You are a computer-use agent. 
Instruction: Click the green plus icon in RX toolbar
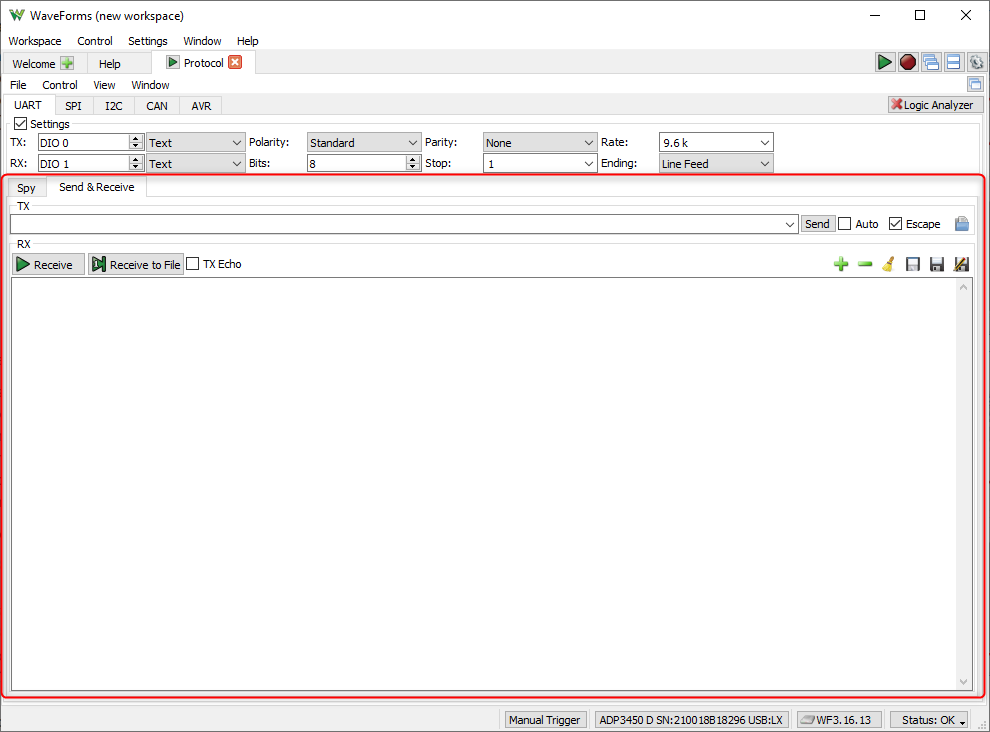[841, 264]
